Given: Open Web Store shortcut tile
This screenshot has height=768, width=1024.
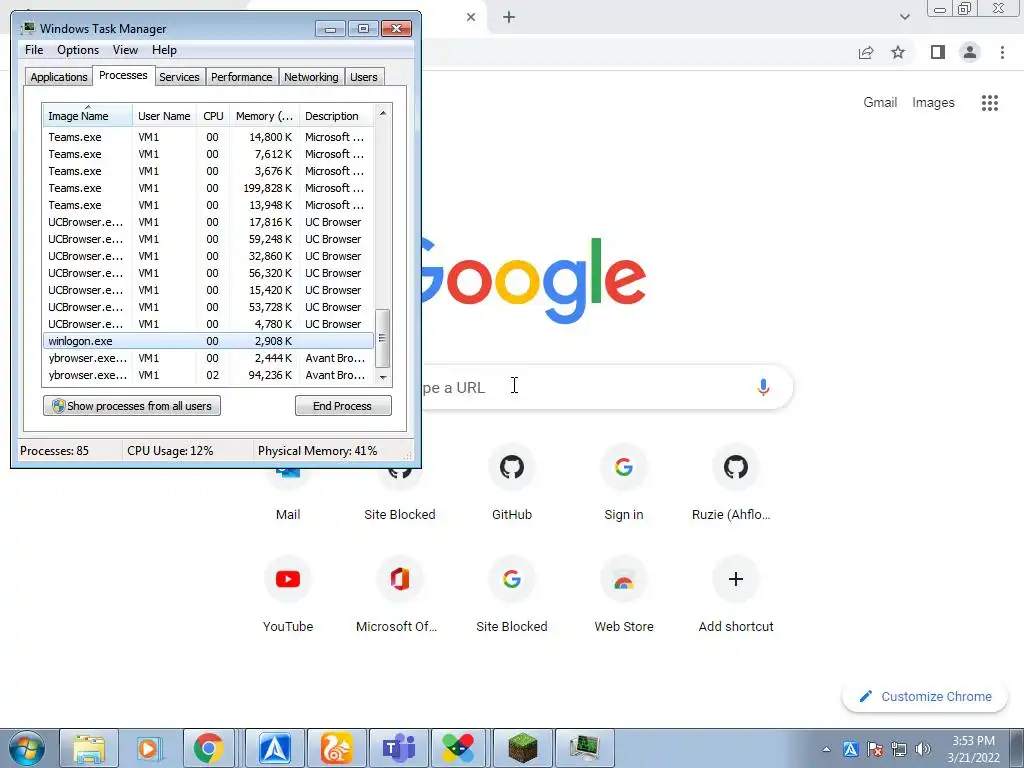Looking at the screenshot, I should coord(624,595).
